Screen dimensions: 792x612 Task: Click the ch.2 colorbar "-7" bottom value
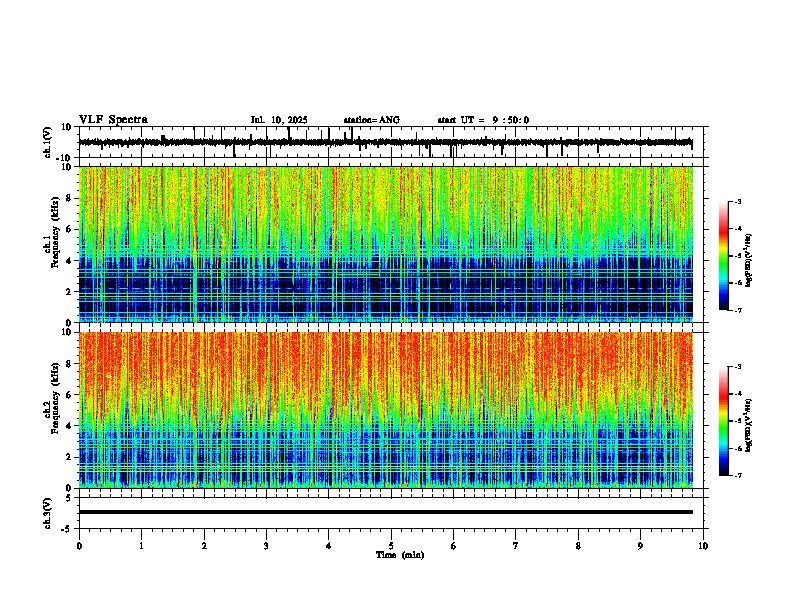tap(738, 475)
